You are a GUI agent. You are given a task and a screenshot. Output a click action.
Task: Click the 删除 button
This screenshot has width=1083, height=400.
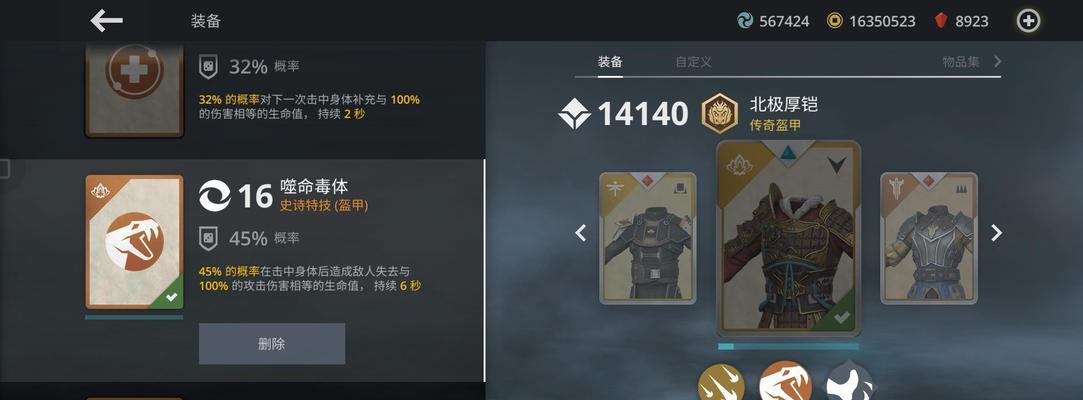pyautogui.click(x=272, y=343)
